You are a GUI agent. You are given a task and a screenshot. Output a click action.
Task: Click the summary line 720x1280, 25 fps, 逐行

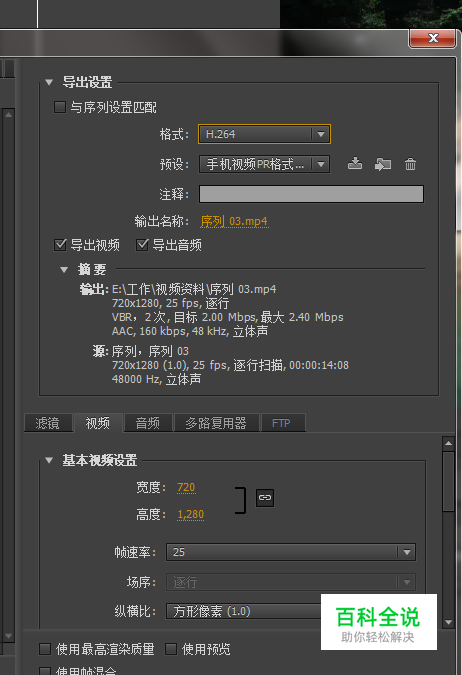coord(171,303)
